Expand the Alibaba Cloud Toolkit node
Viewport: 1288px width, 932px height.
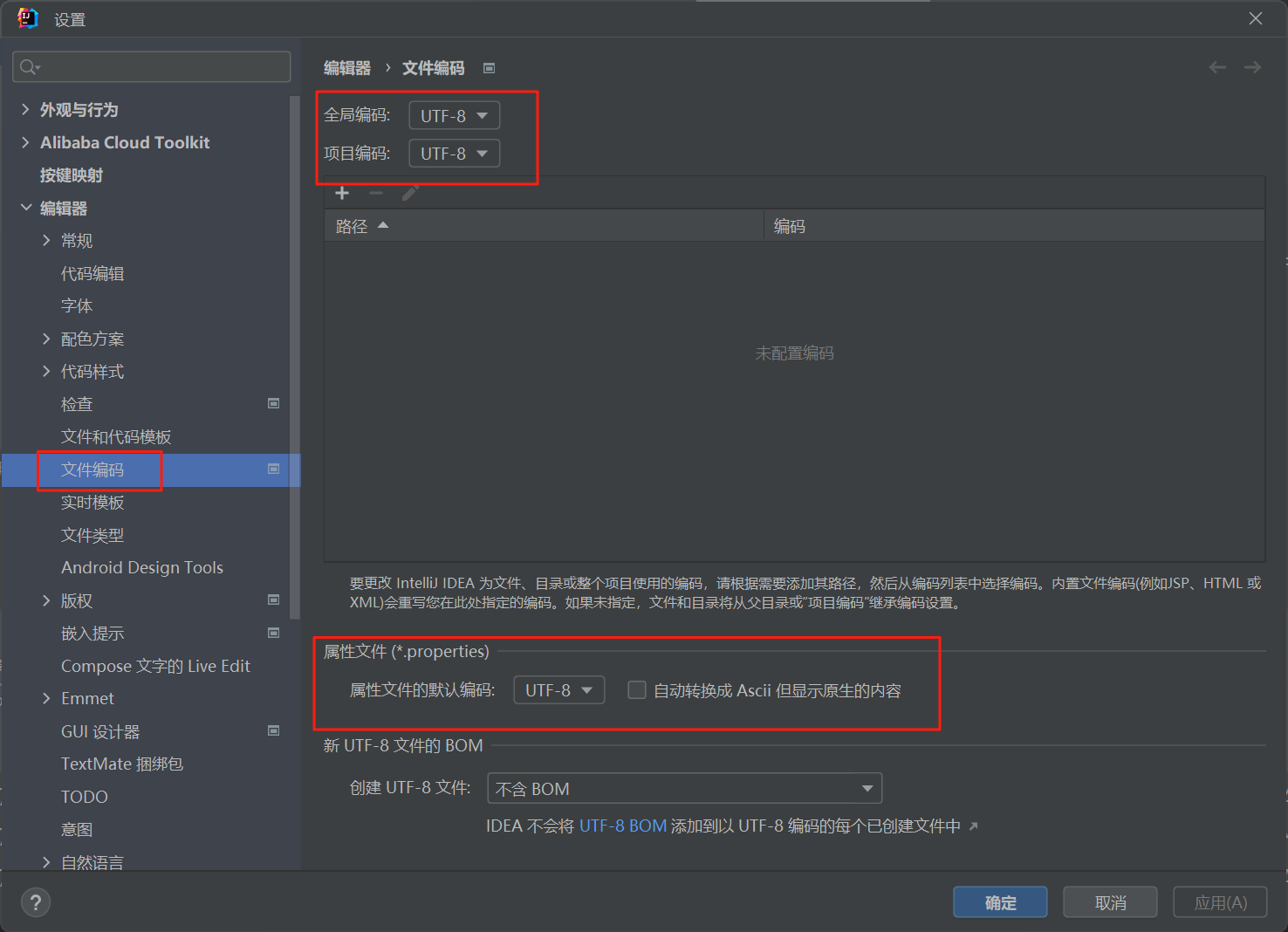[25, 142]
